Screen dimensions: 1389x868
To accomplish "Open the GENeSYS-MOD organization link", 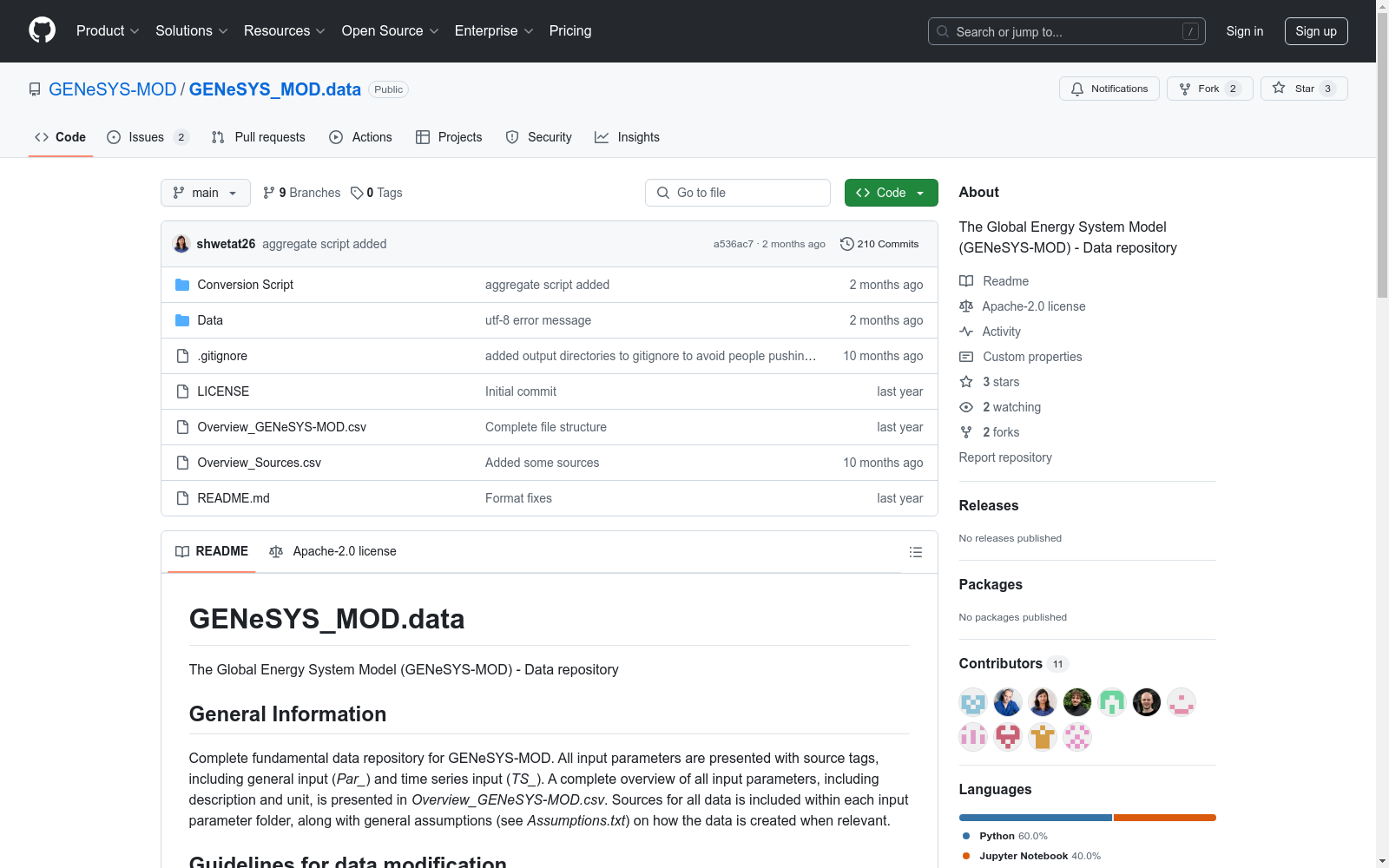I will point(113,89).
